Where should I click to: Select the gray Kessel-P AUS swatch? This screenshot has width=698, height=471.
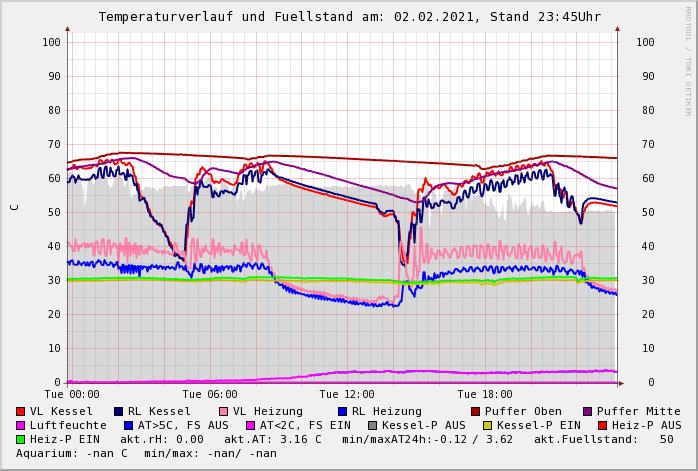click(371, 425)
